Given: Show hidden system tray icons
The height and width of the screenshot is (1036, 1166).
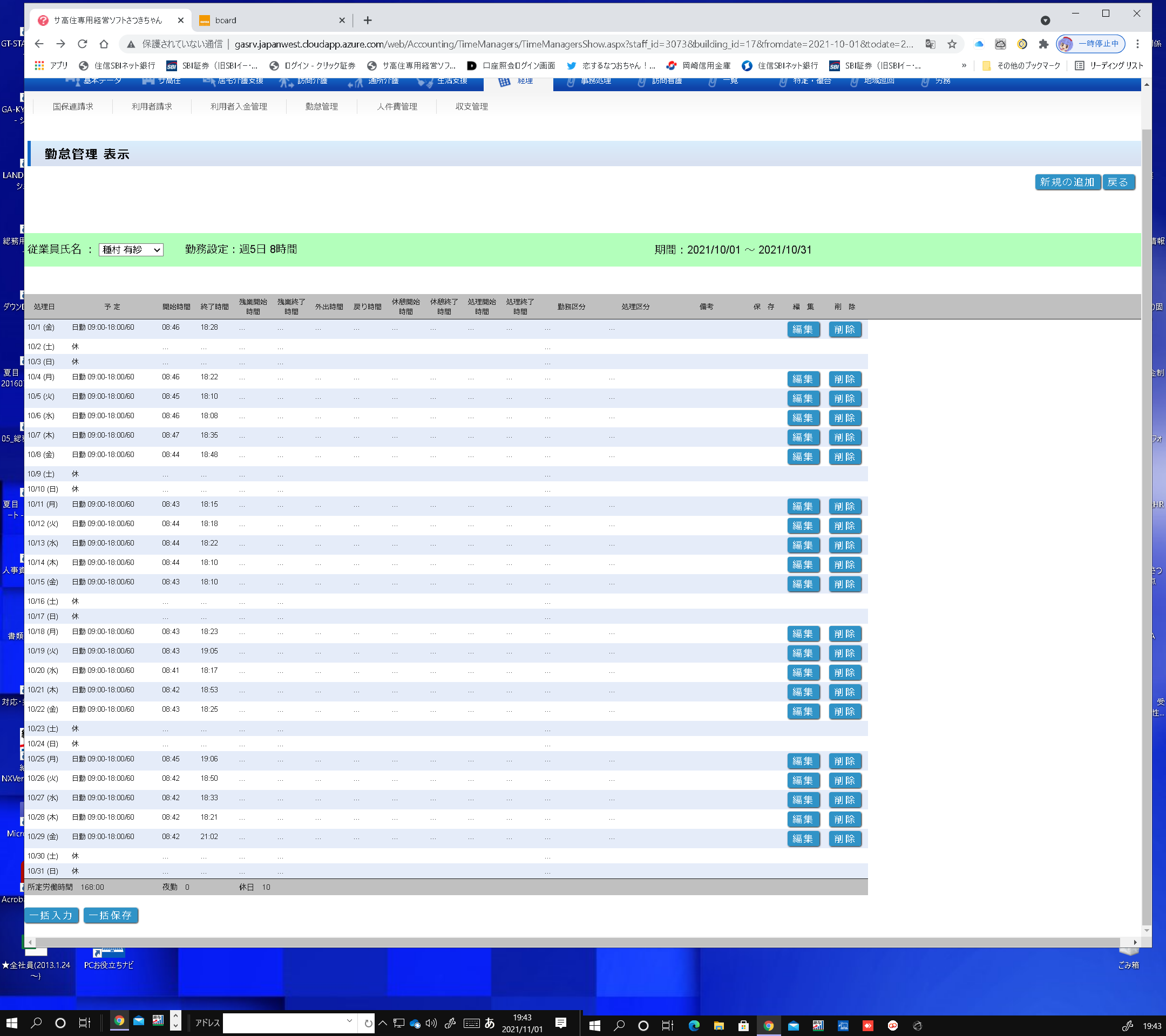Looking at the screenshot, I should [382, 1024].
